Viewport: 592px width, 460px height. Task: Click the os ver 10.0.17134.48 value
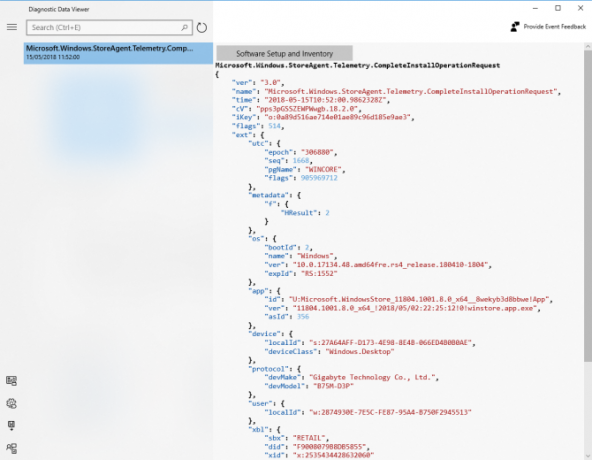[x=391, y=265]
